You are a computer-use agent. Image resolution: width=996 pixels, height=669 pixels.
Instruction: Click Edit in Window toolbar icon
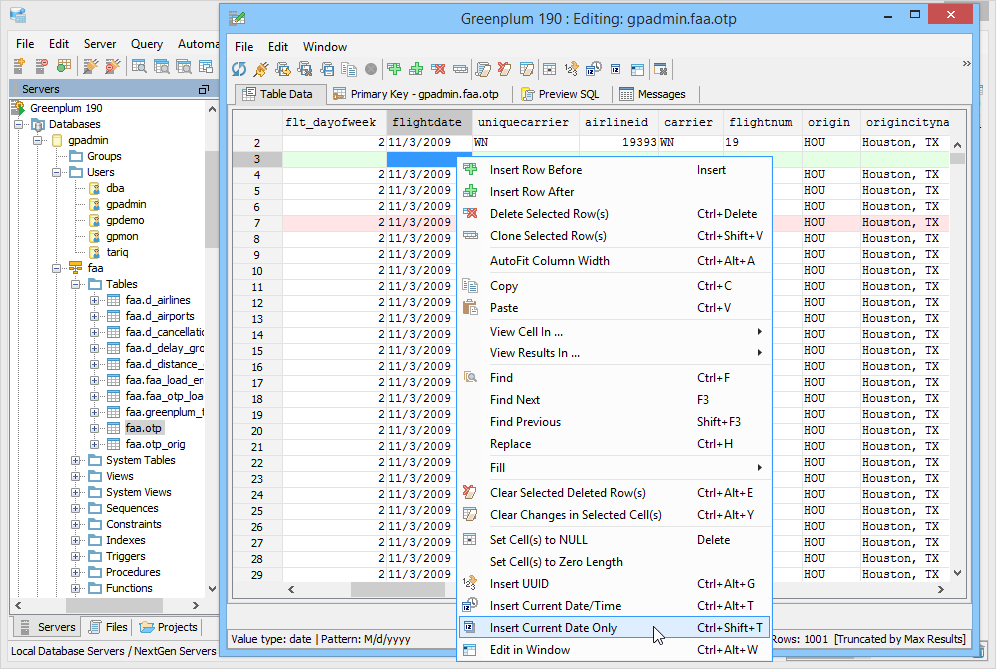point(638,69)
